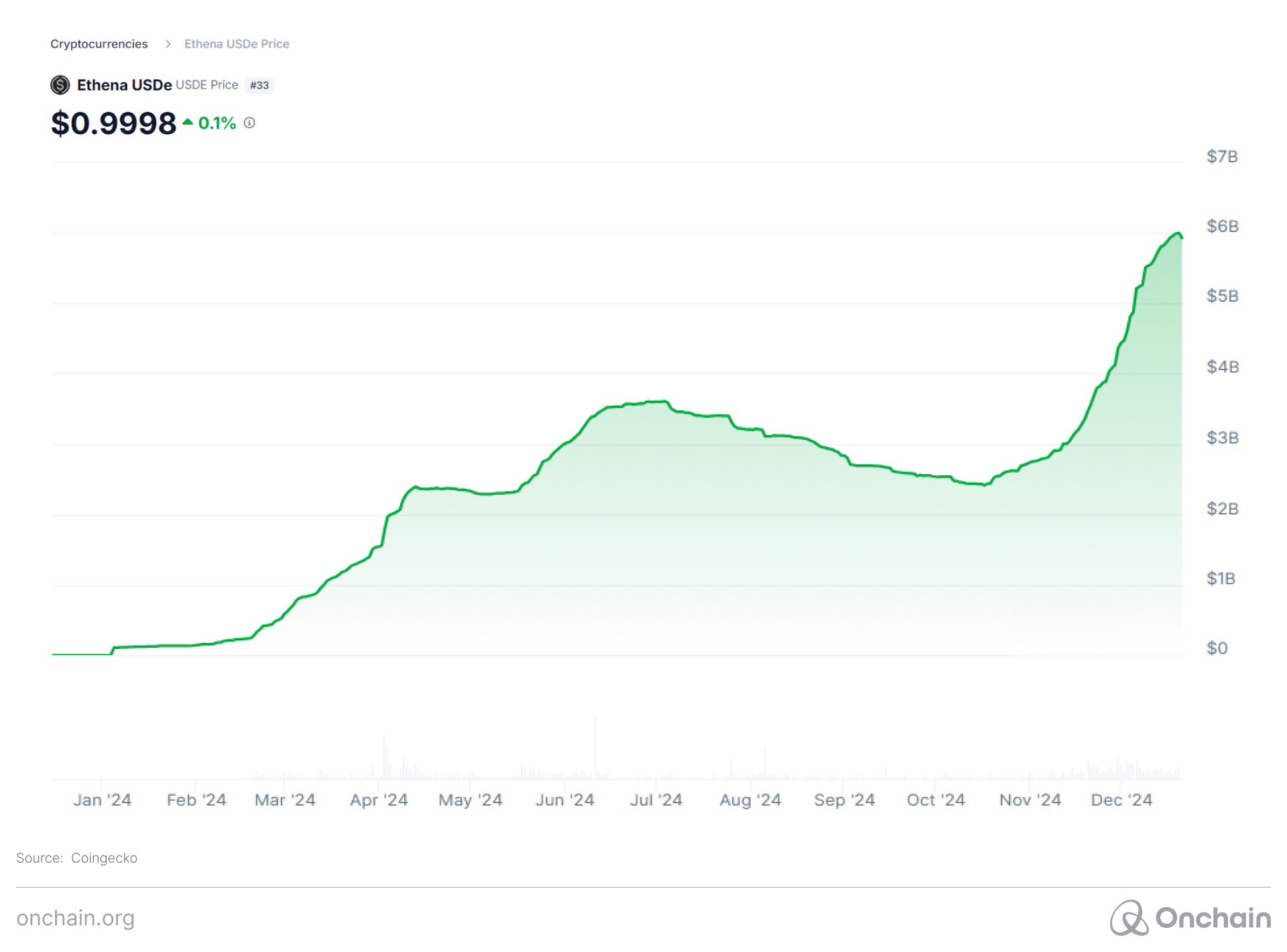Click the $1B axis label
Image resolution: width=1287 pixels, height=952 pixels.
coord(1221,579)
